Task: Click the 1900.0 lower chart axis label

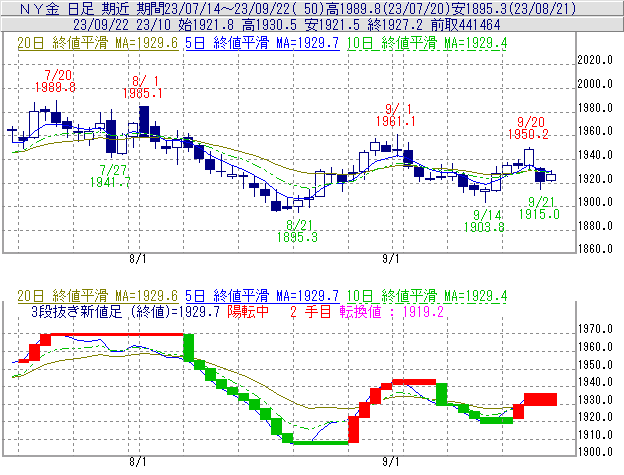Action: pyautogui.click(x=595, y=452)
